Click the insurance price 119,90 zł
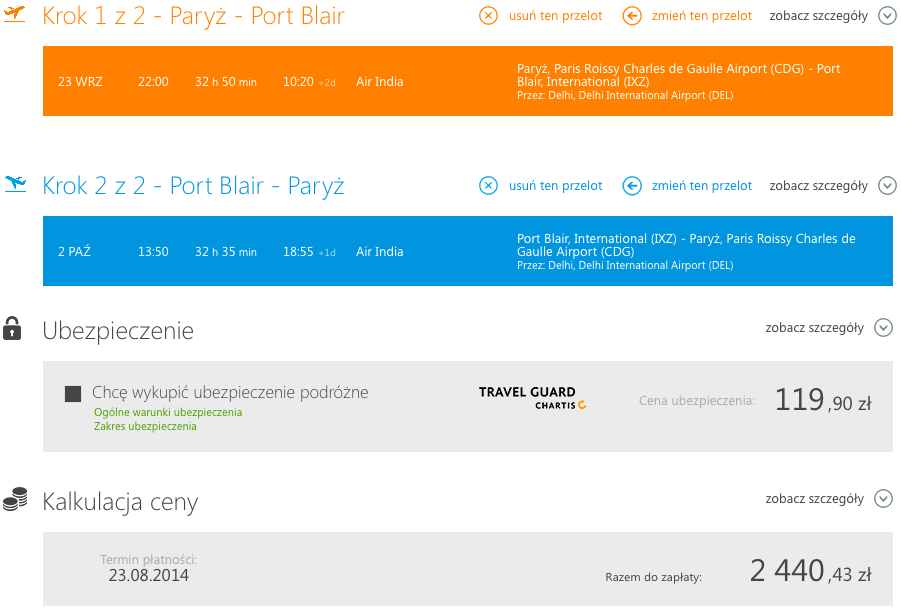The height and width of the screenshot is (609, 901). tap(823, 400)
